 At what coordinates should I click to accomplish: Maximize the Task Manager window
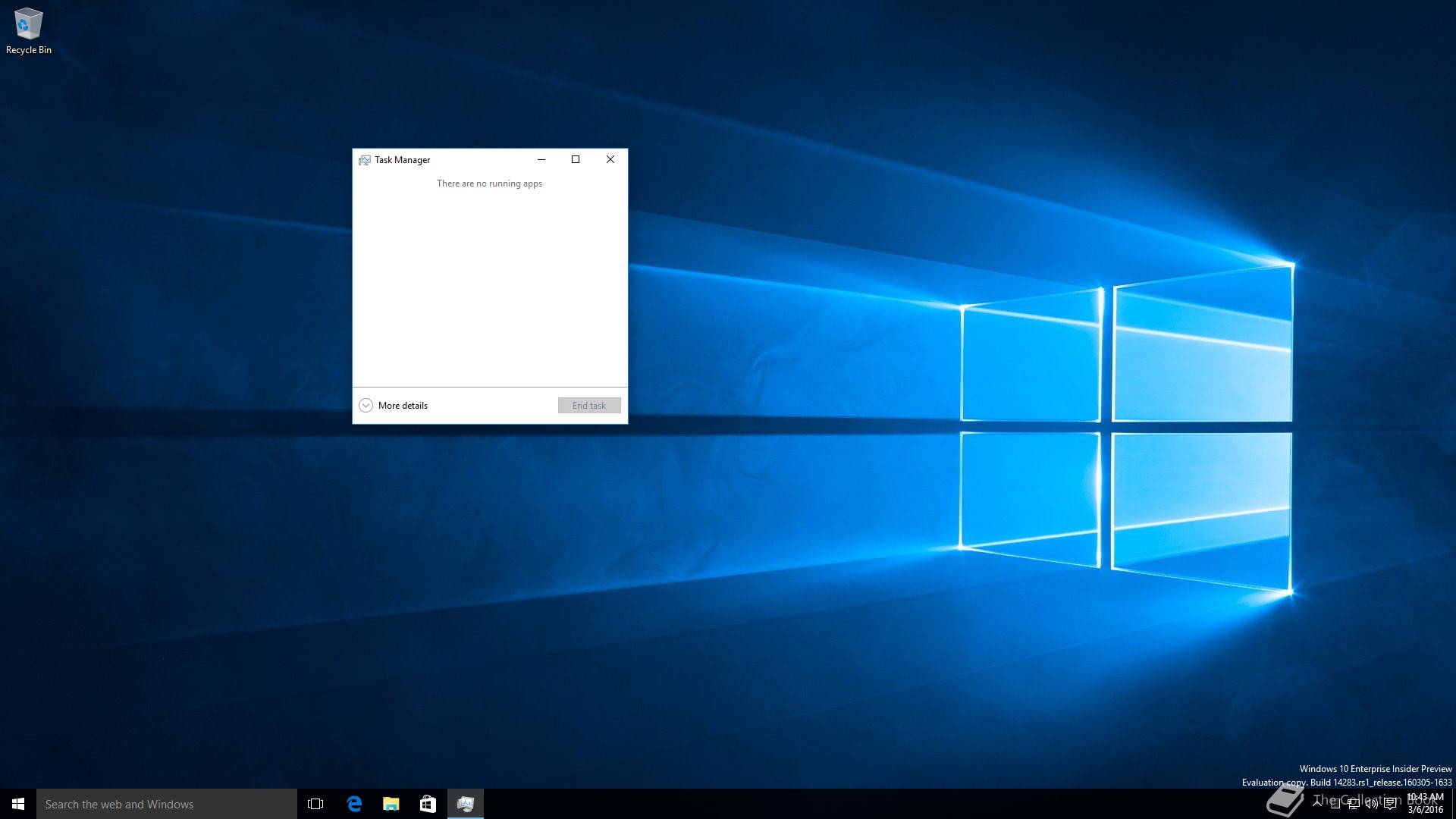point(576,159)
